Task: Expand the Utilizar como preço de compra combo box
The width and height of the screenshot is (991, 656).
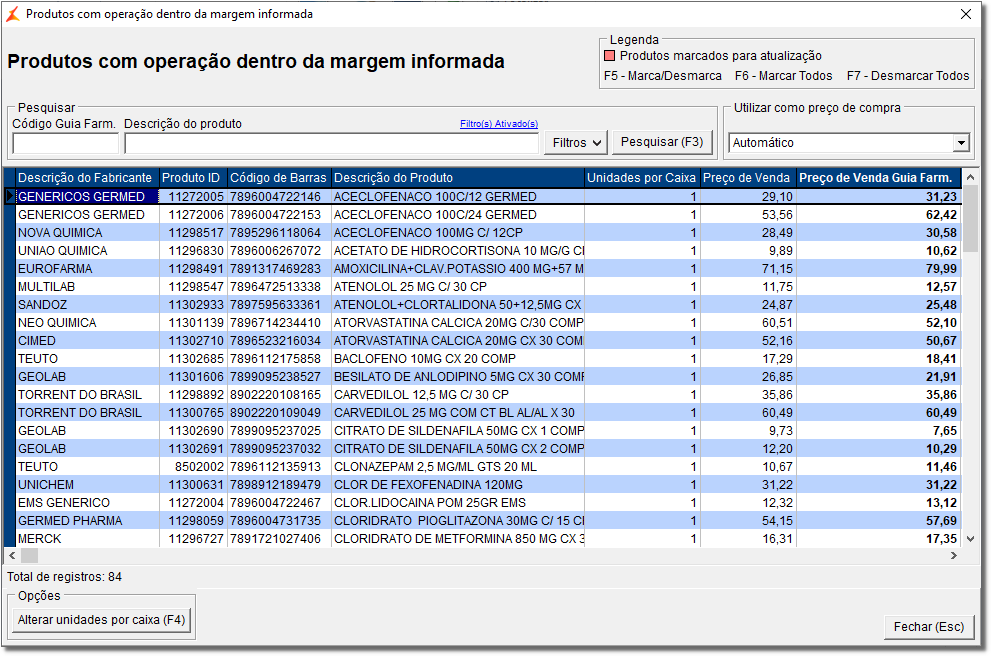Action: coord(961,143)
